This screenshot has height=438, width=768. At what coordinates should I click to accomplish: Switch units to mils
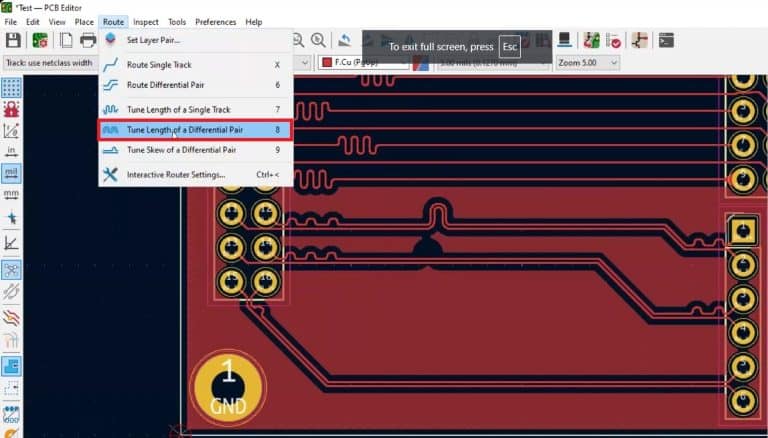pos(12,173)
